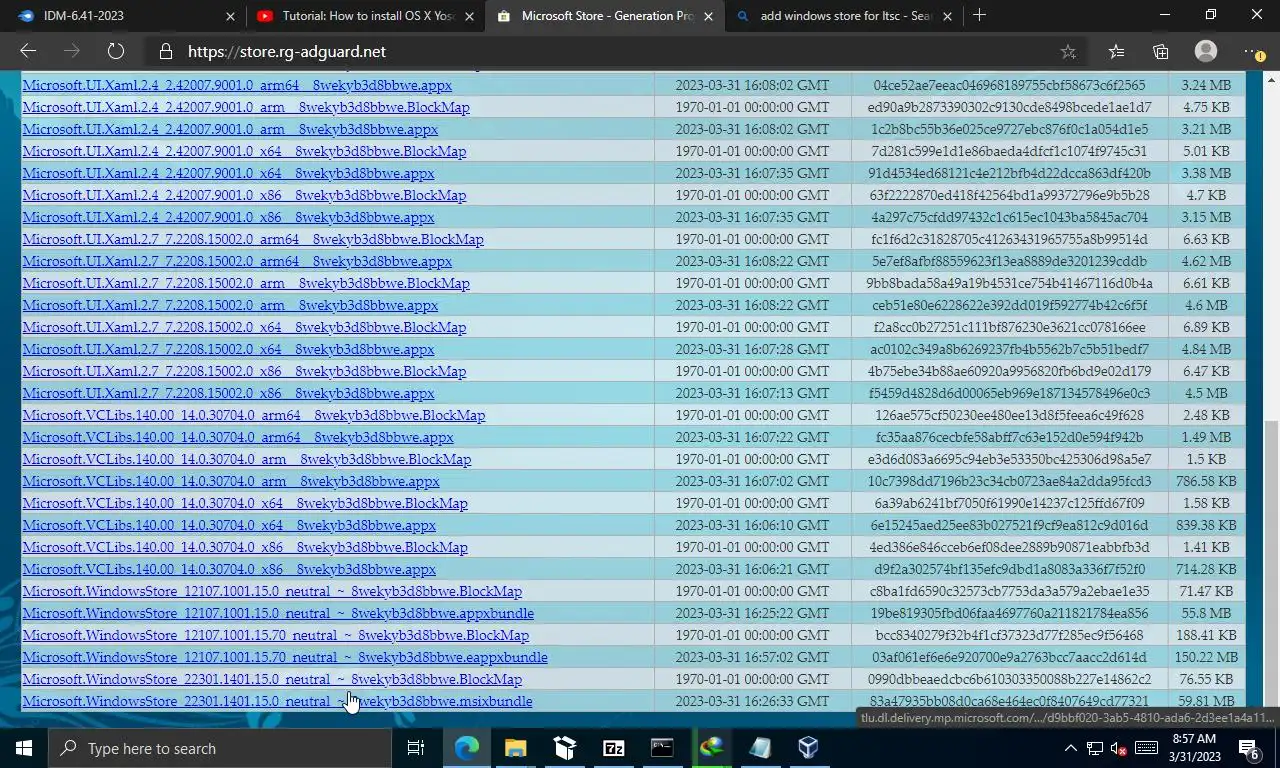Image resolution: width=1280 pixels, height=768 pixels.
Task: Select the date 2023-03-31 16:57:02 GMT
Action: point(752,657)
